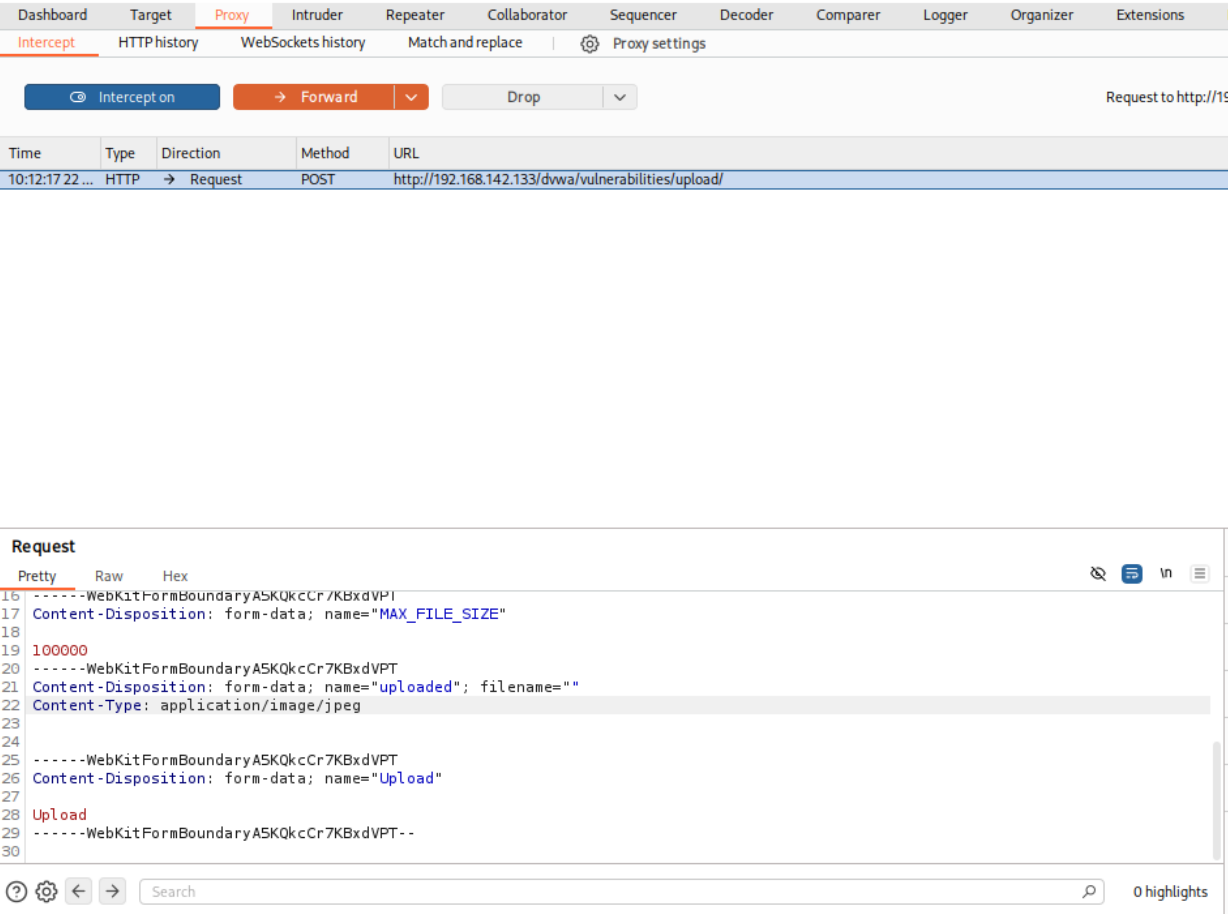Switch to the Intruder tab
Viewport: 1228px width, 914px height.
pos(317,15)
